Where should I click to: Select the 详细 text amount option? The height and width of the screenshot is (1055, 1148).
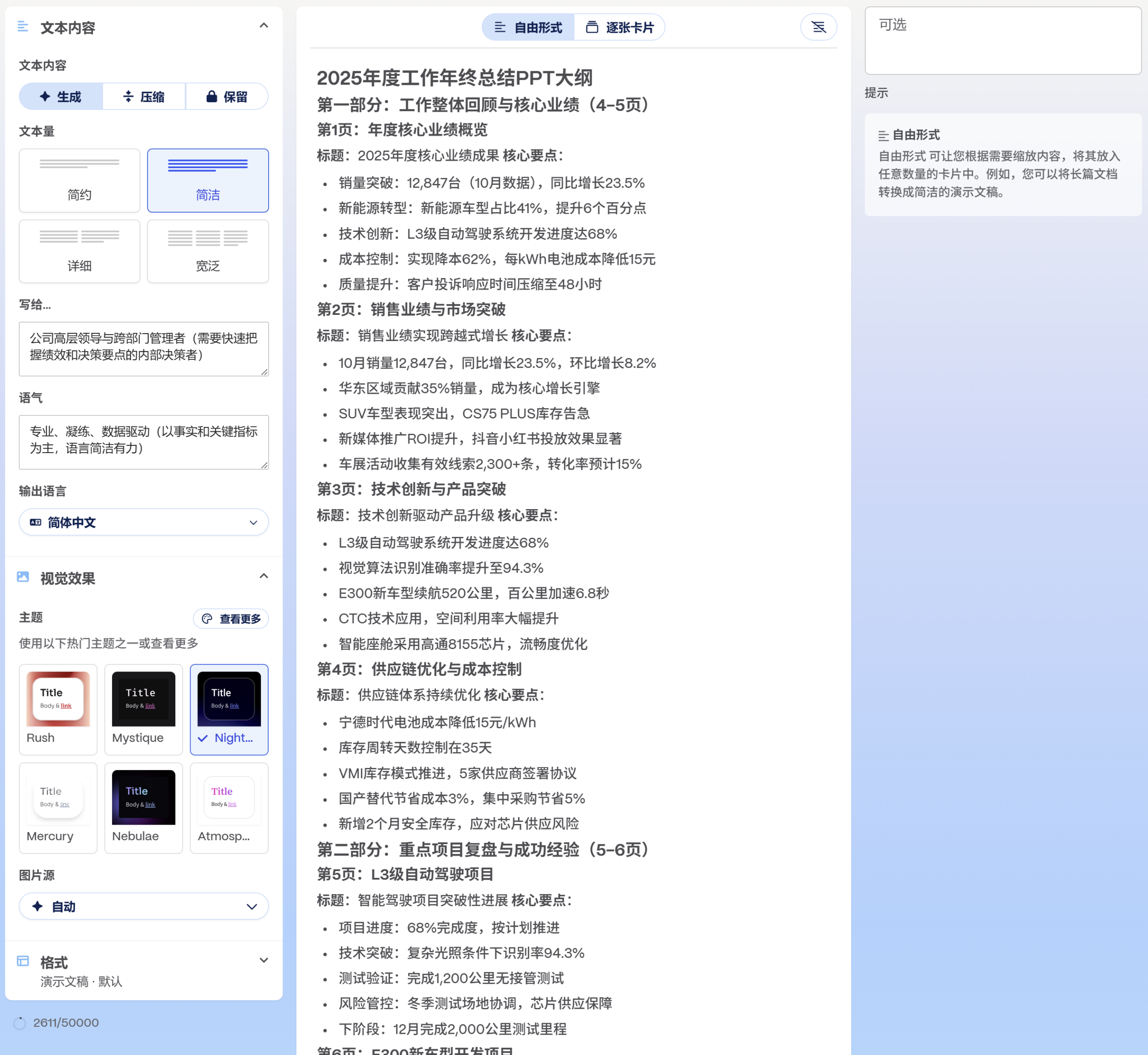[x=79, y=251]
